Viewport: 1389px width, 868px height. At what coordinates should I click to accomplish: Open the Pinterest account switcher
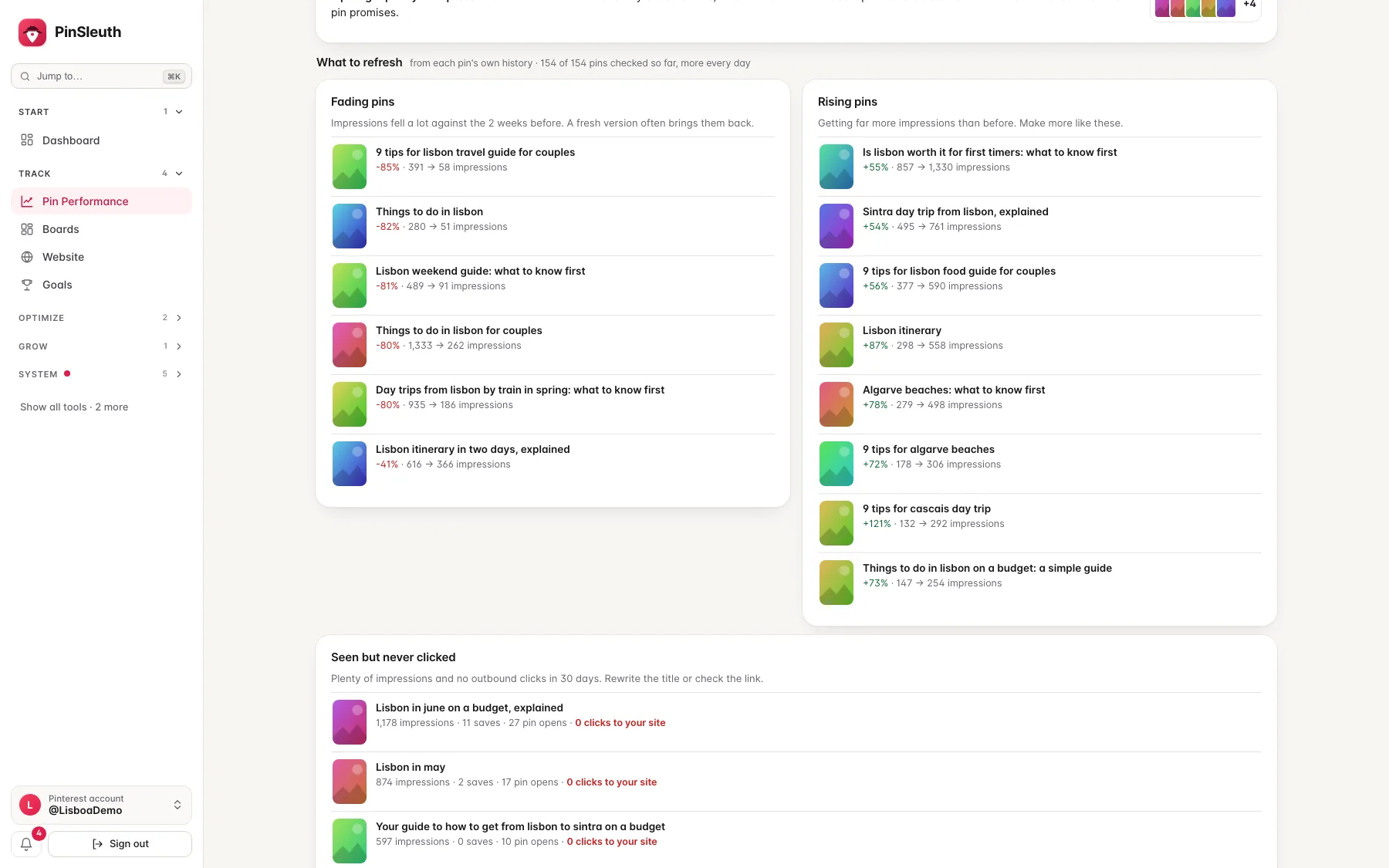101,805
